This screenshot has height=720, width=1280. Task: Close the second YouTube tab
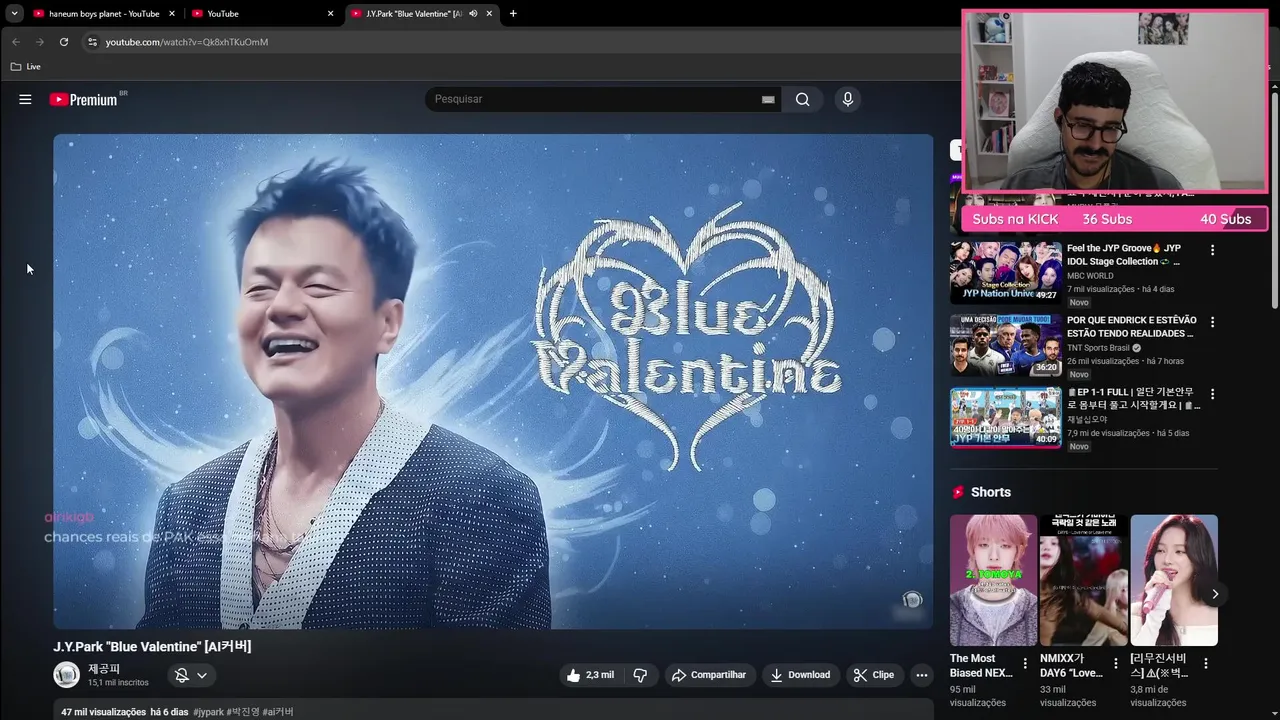pos(330,14)
